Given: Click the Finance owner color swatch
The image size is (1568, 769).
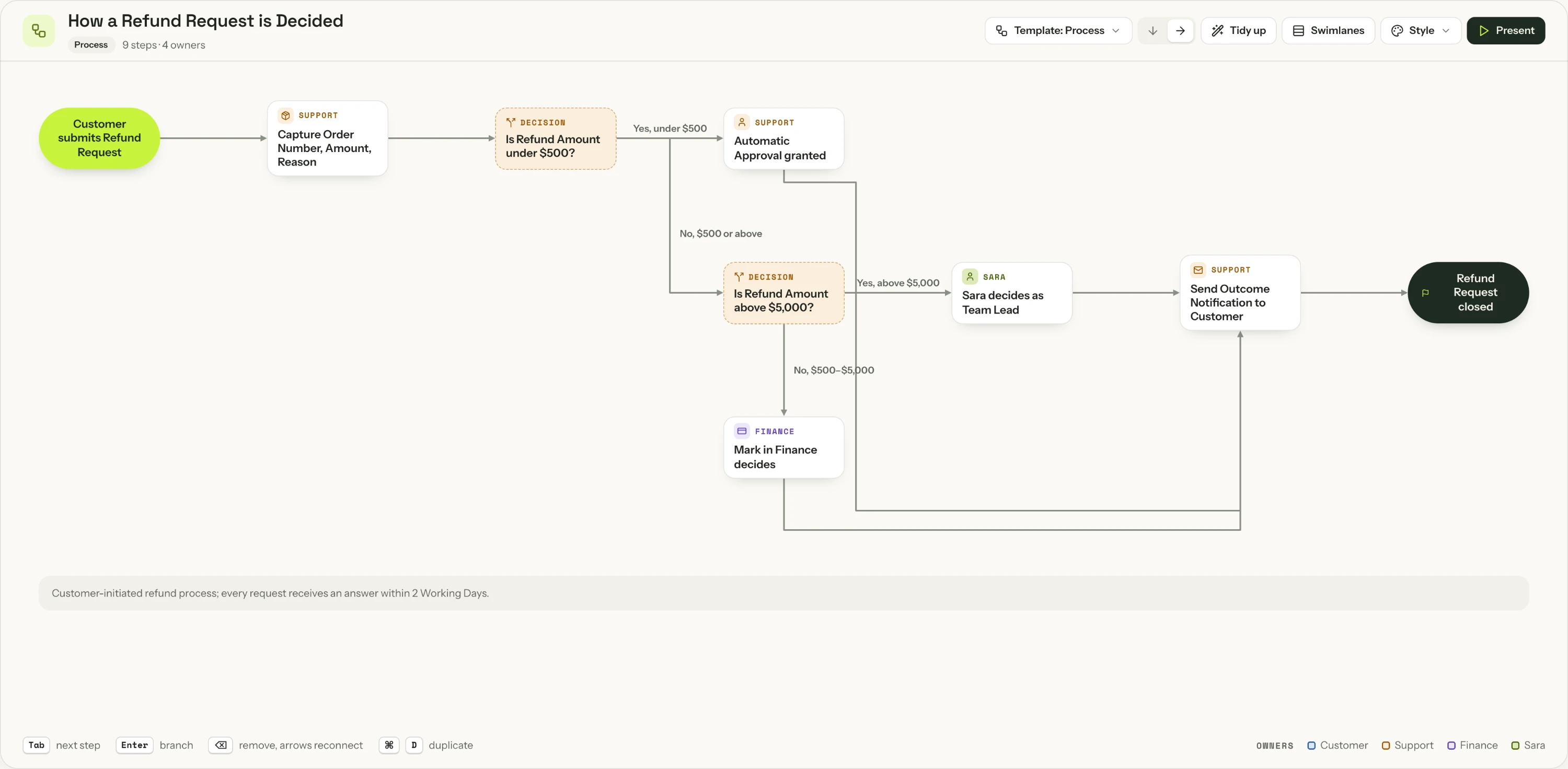Looking at the screenshot, I should (1451, 745).
